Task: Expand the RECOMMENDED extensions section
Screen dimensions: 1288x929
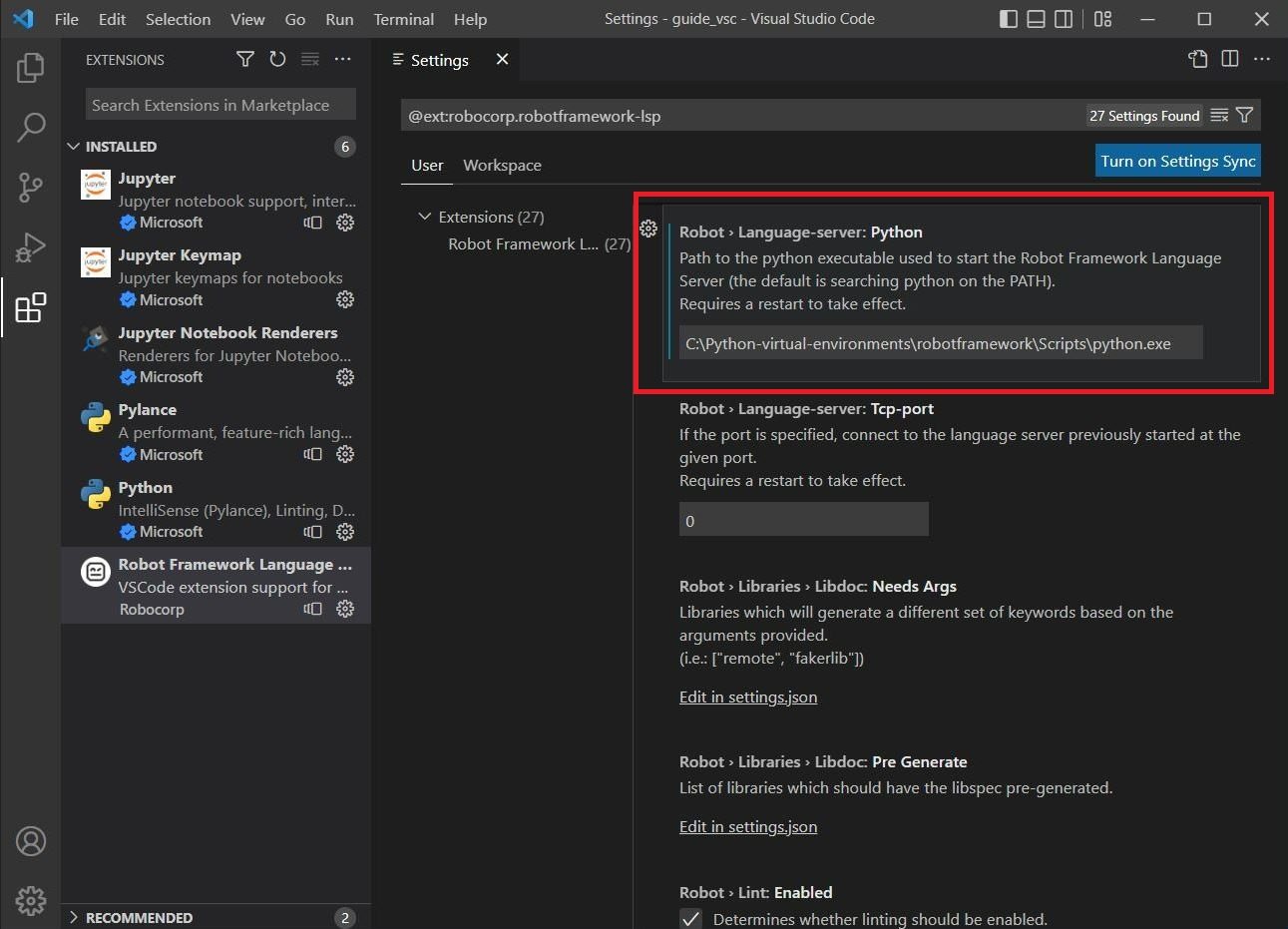Action: coord(215,918)
